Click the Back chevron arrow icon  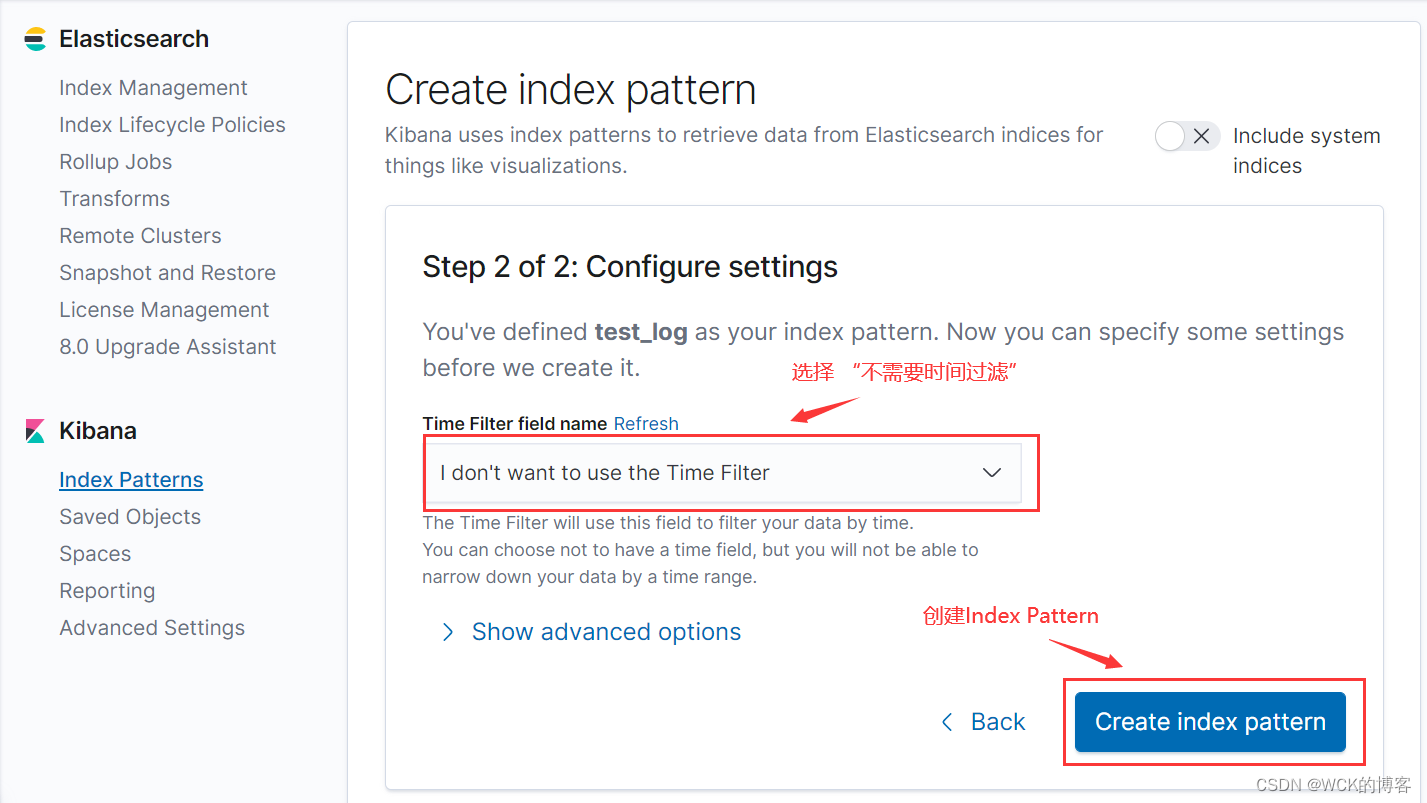[947, 722]
